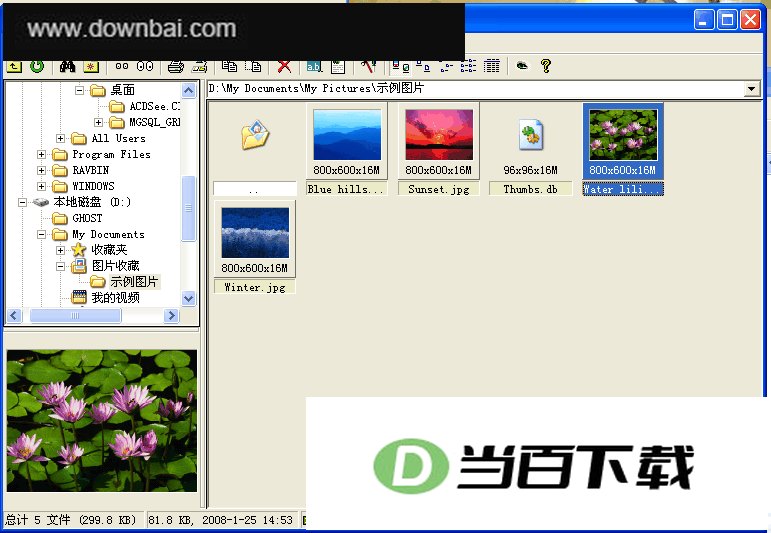This screenshot has height=533, width=771.
Task: Click the second printer icon
Action: [200, 66]
